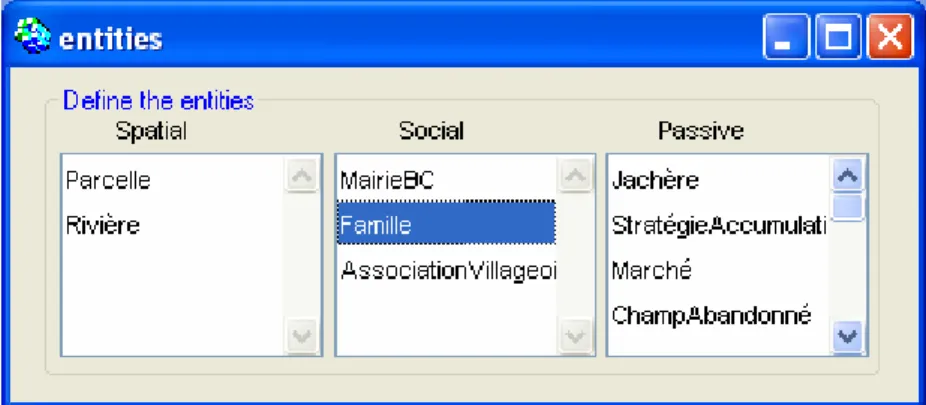Click the Passive list scrollbar thumb
The width and height of the screenshot is (926, 405).
tap(848, 207)
